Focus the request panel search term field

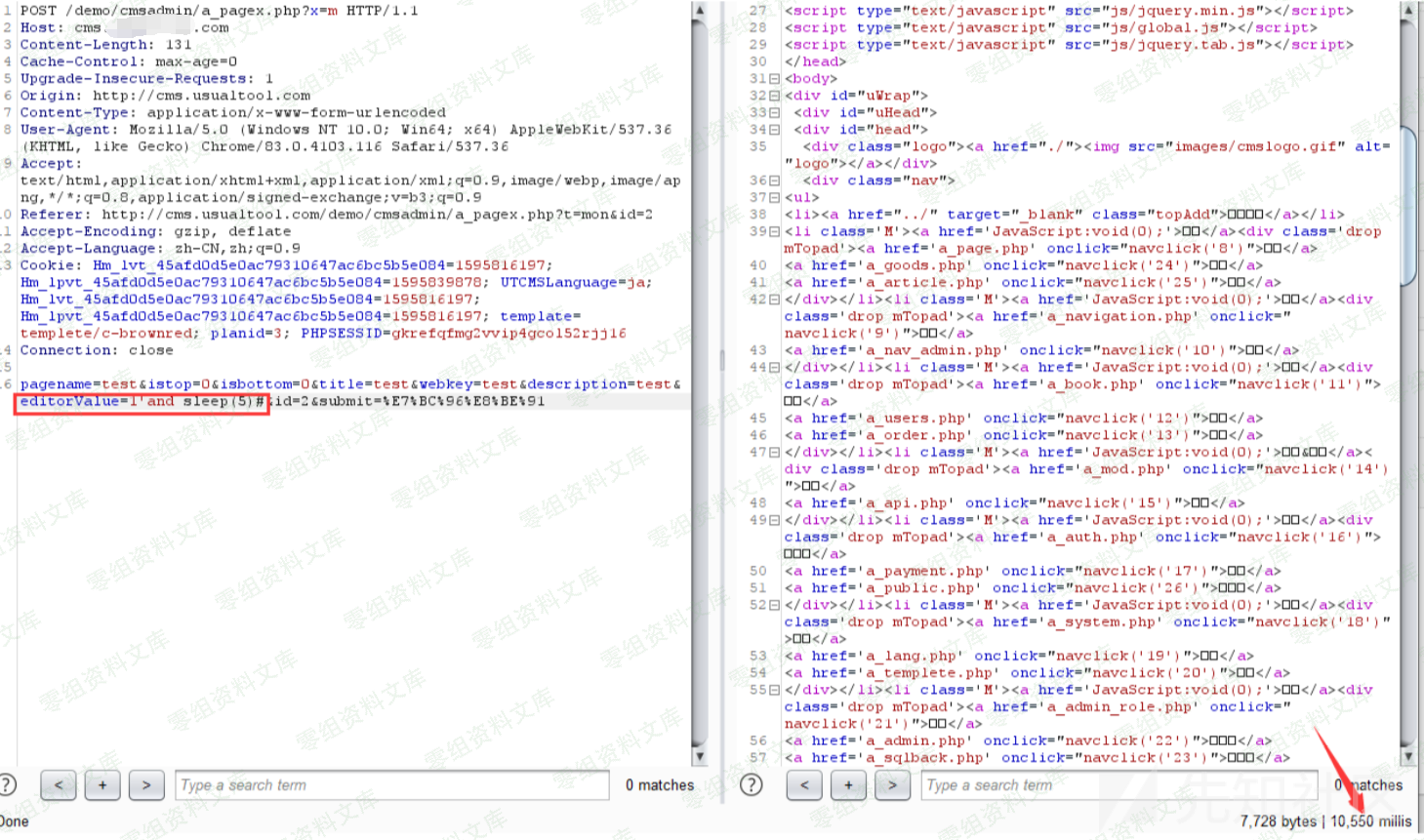coord(392,784)
